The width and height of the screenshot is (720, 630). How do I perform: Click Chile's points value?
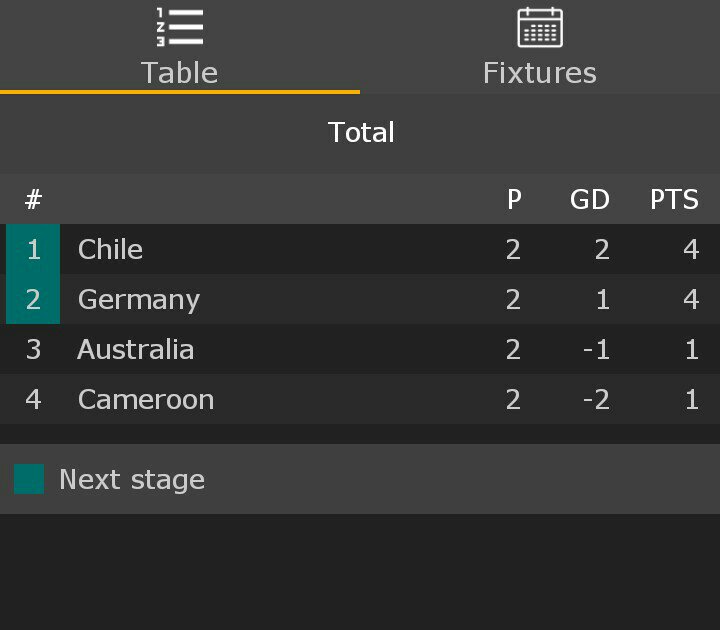click(691, 249)
